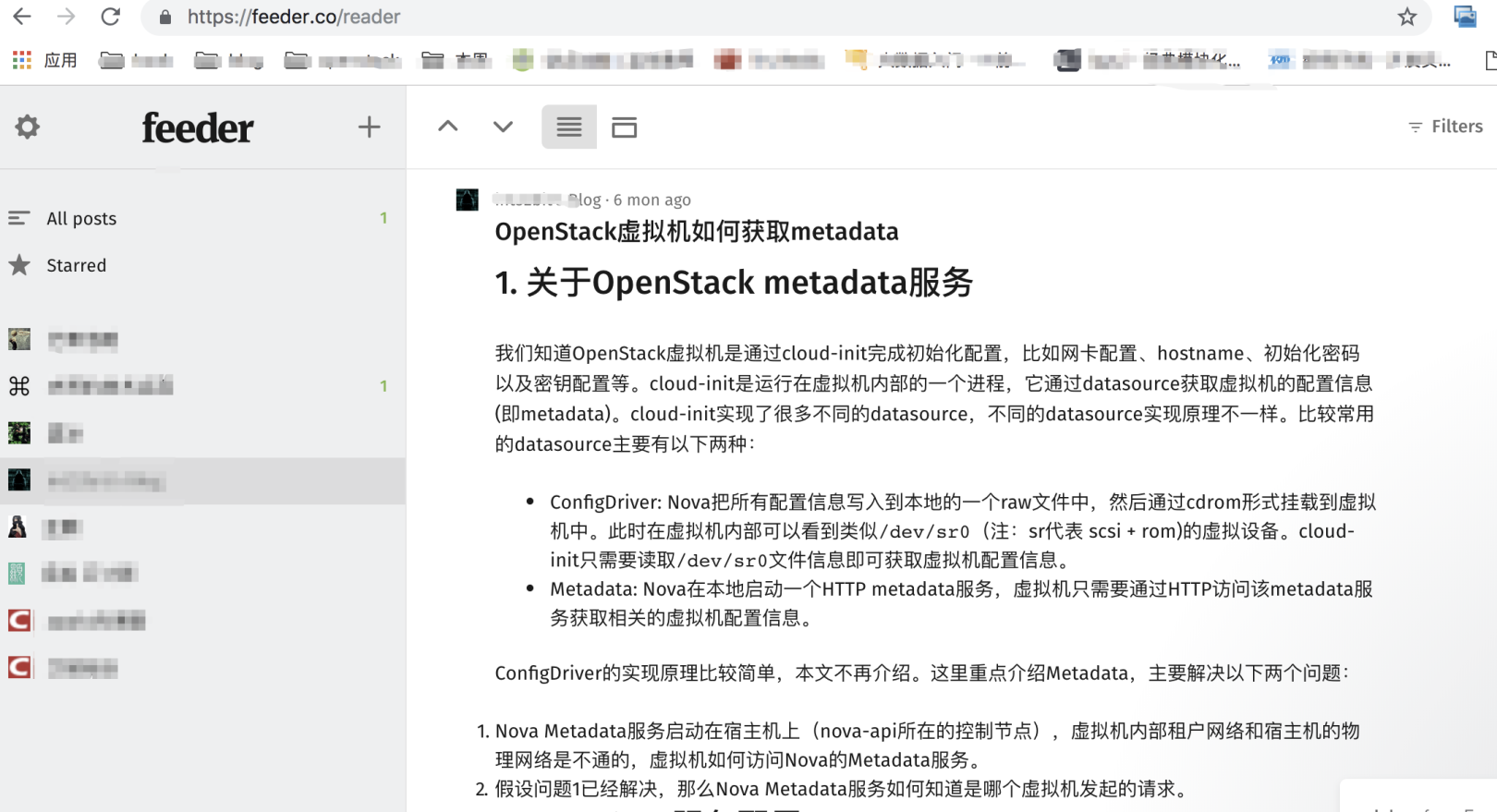Click the unread count beside All posts
This screenshot has height=812, width=1497.
click(x=383, y=218)
